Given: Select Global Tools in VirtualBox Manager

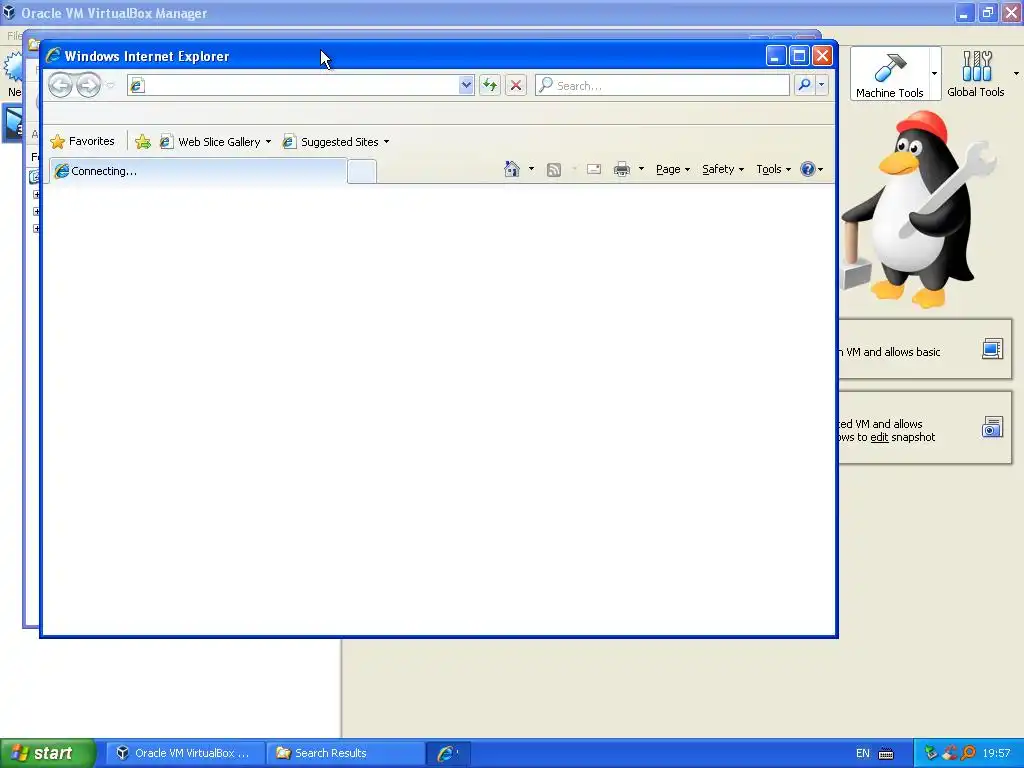Looking at the screenshot, I should pyautogui.click(x=976, y=73).
